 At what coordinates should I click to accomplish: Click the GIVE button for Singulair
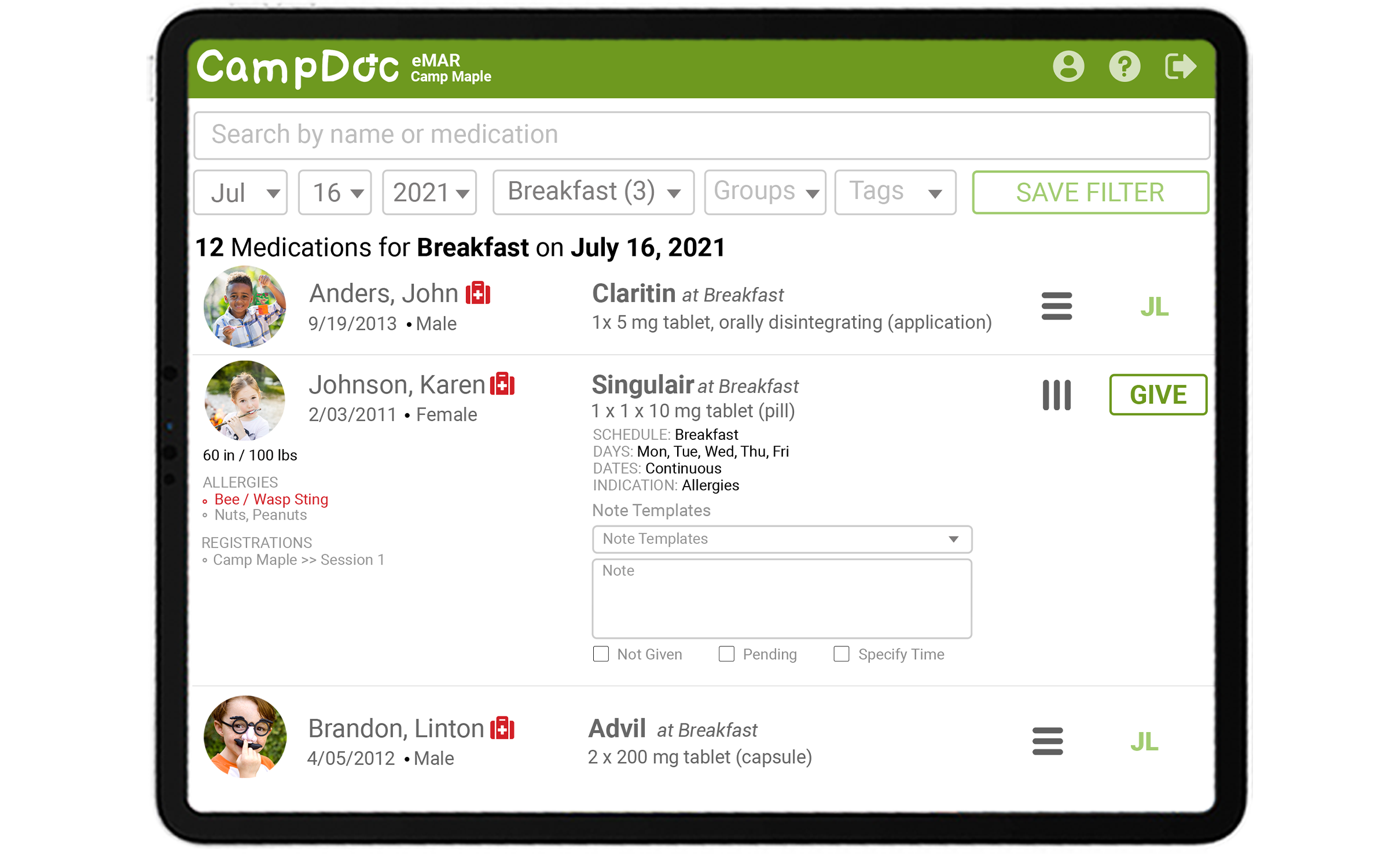1158,395
